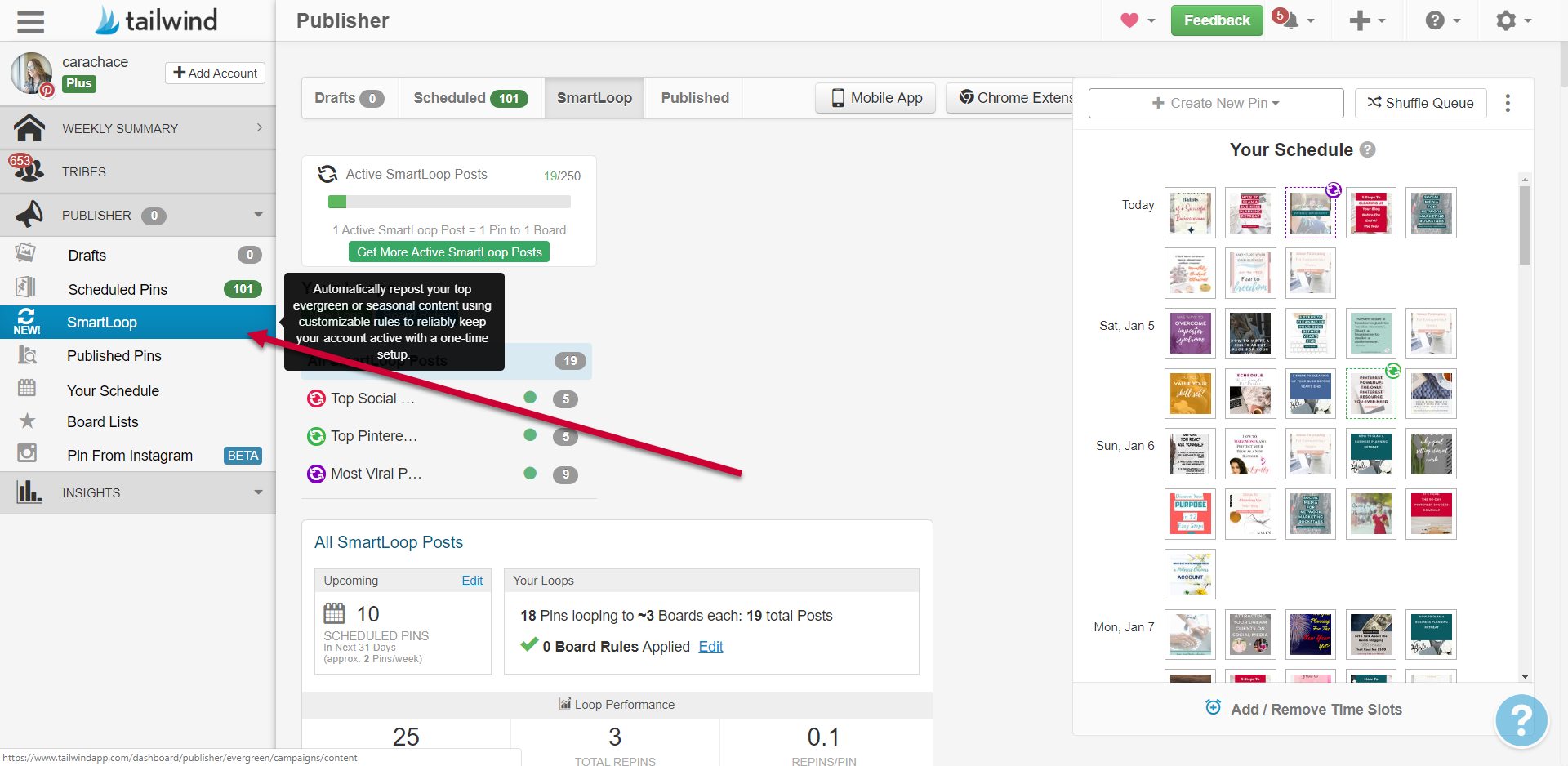Click the Add / Remove Time Slots clock icon

[1214, 707]
